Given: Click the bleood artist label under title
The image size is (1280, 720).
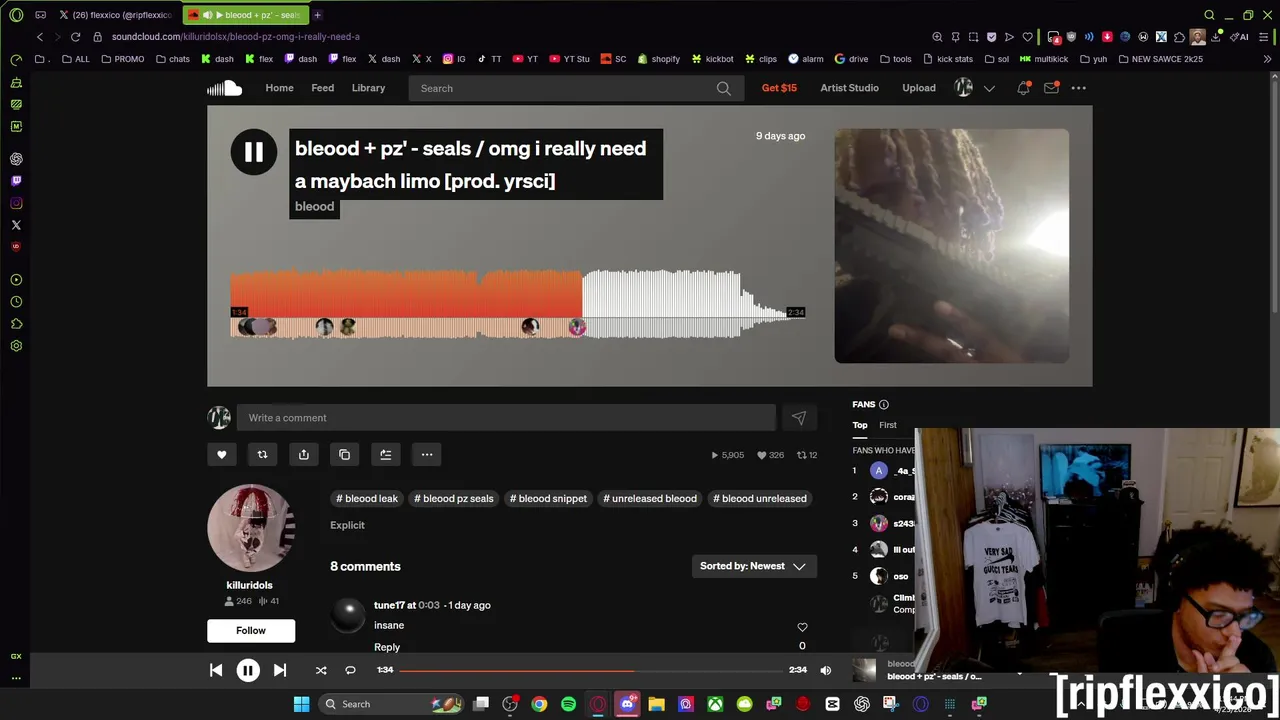Looking at the screenshot, I should (314, 206).
